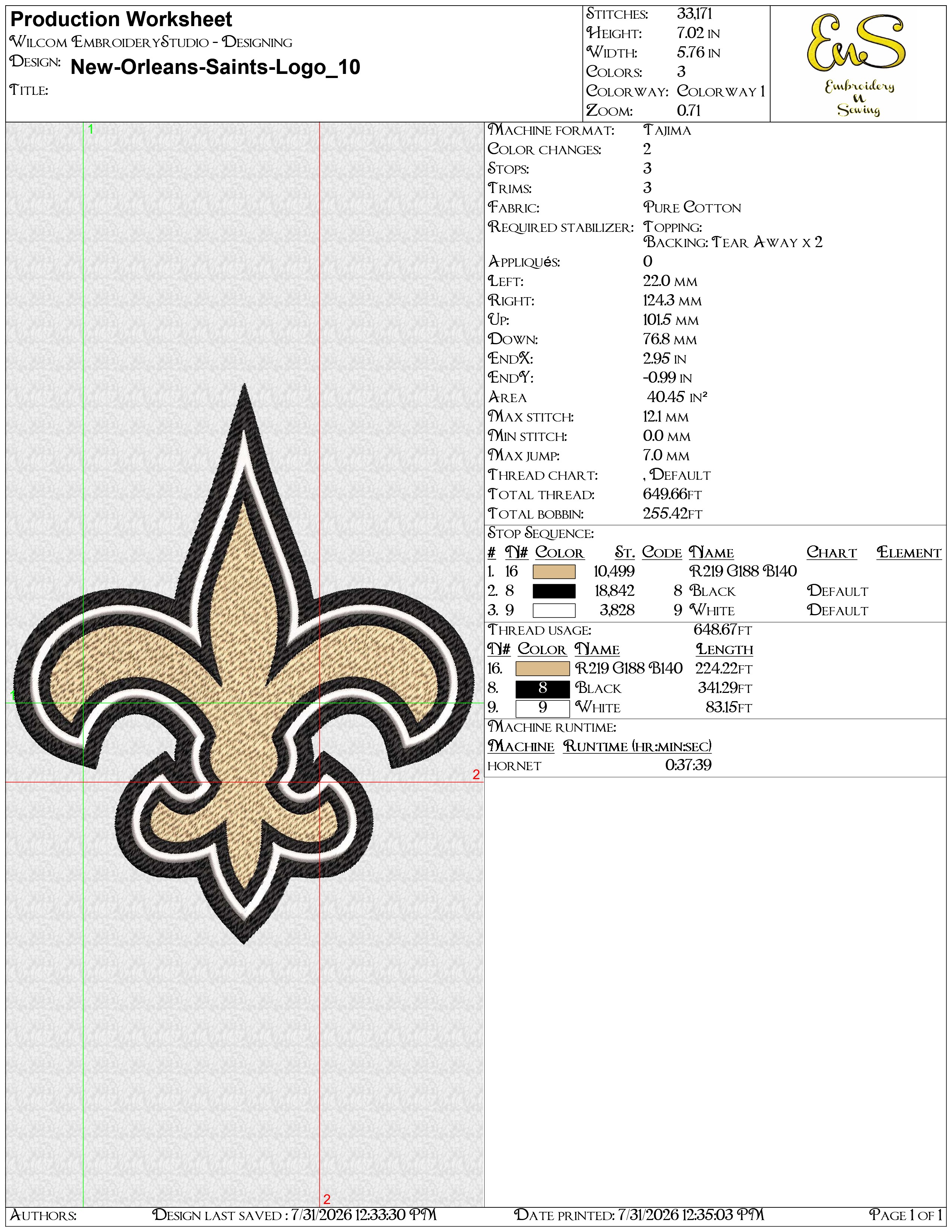Click the Appliqués value "0"
Image resolution: width=952 pixels, height=1232 pixels.
(647, 262)
